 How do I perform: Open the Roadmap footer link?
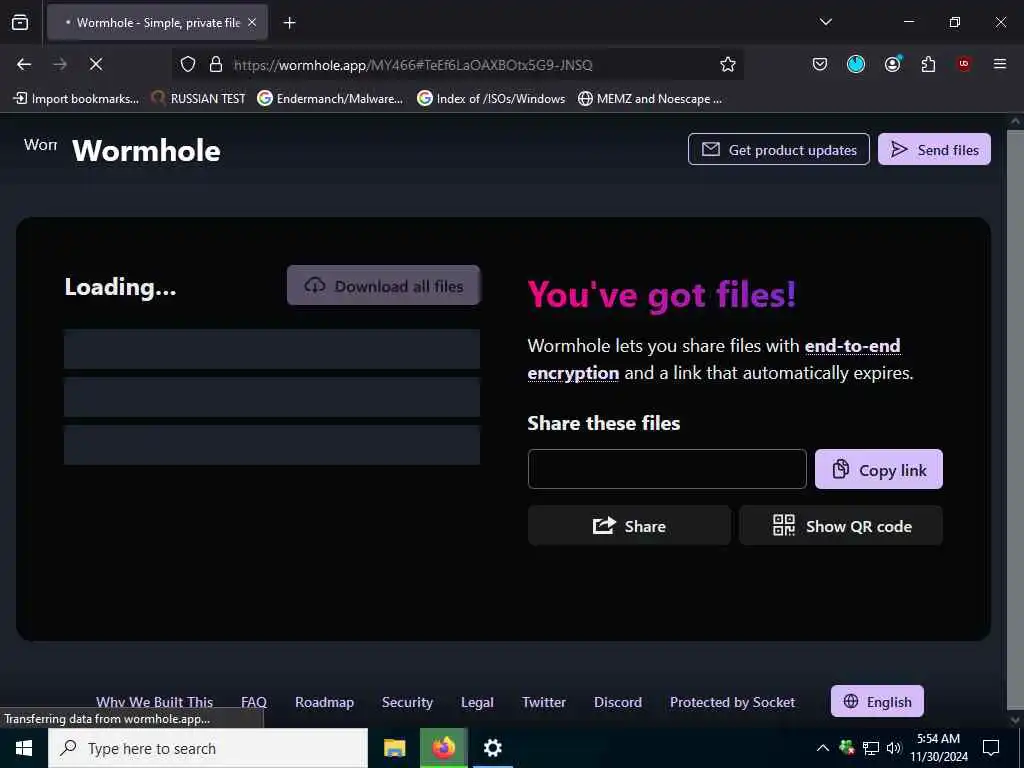[325, 702]
